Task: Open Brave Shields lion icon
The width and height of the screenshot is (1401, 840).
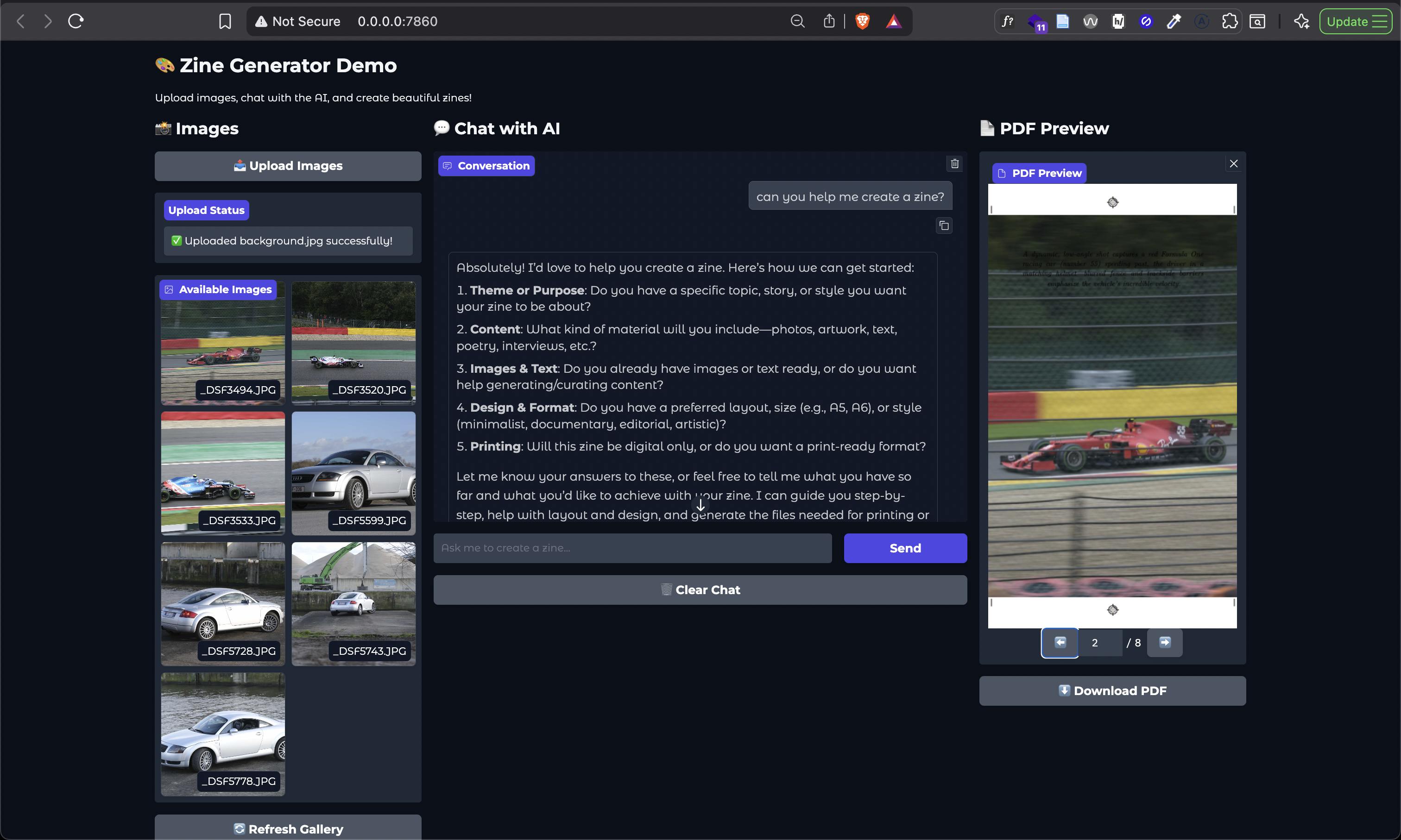Action: coord(862,21)
